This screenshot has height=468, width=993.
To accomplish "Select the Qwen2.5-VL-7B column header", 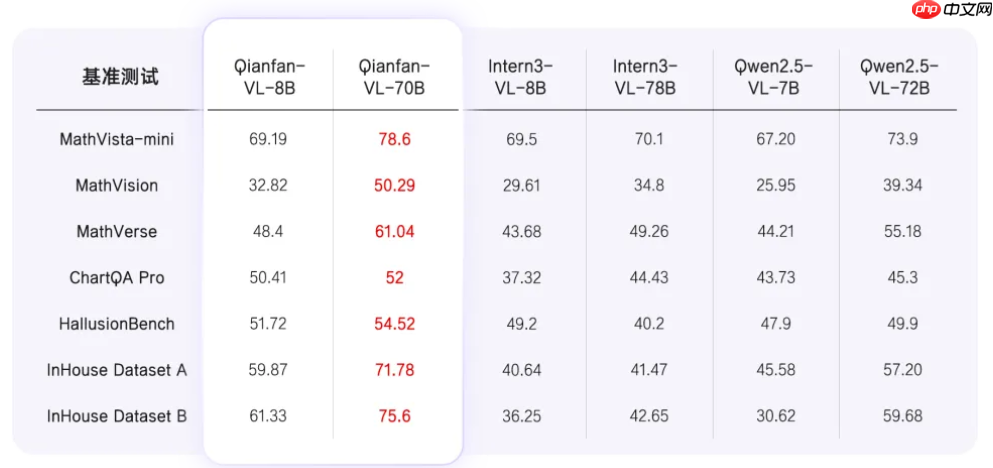I will point(775,77).
